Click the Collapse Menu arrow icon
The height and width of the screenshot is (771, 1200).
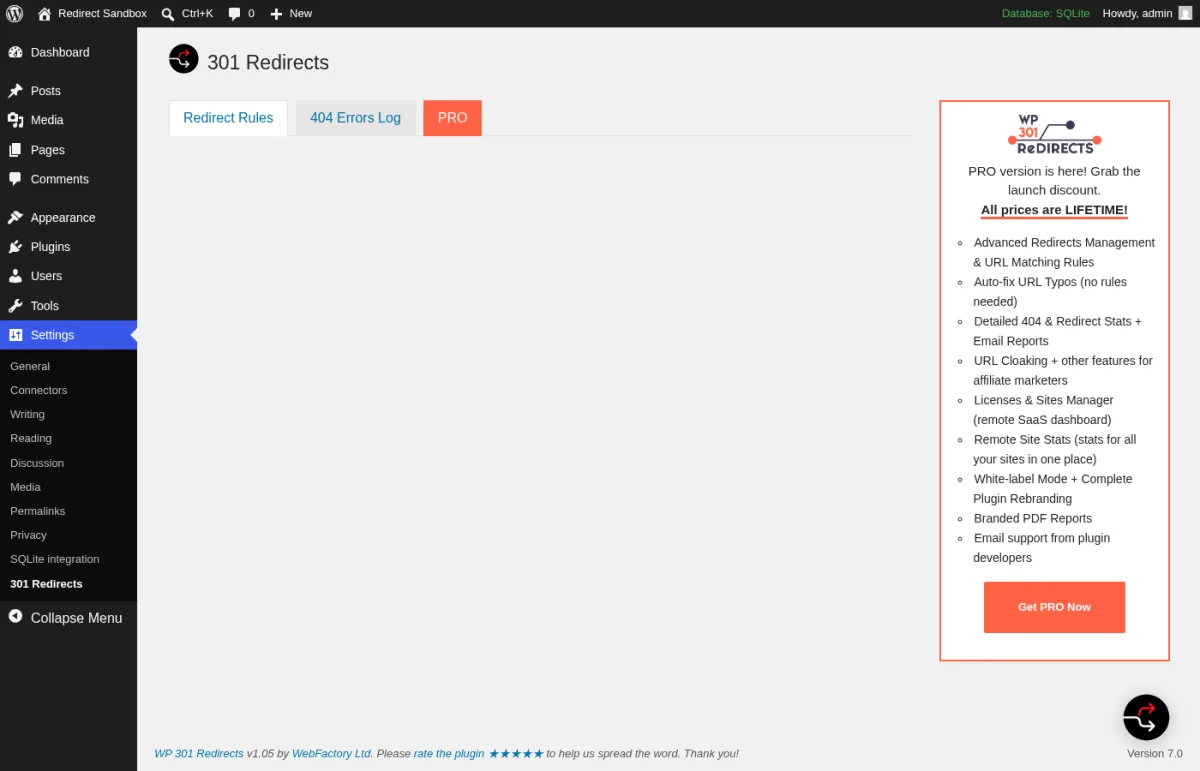coord(15,617)
